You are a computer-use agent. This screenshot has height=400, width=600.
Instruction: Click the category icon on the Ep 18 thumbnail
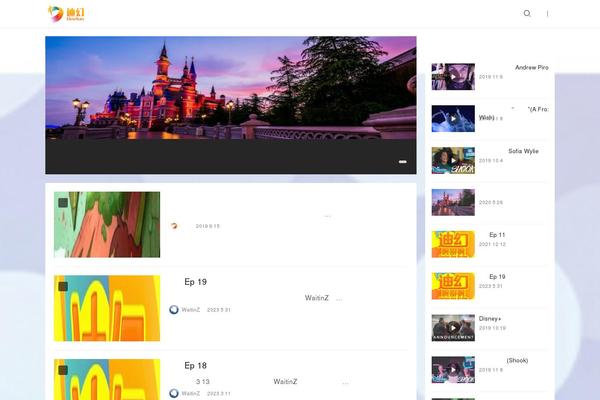[63, 370]
